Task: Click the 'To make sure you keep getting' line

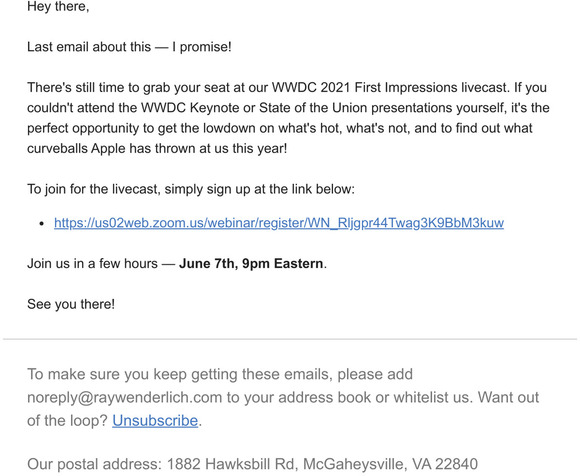Action: (x=220, y=374)
